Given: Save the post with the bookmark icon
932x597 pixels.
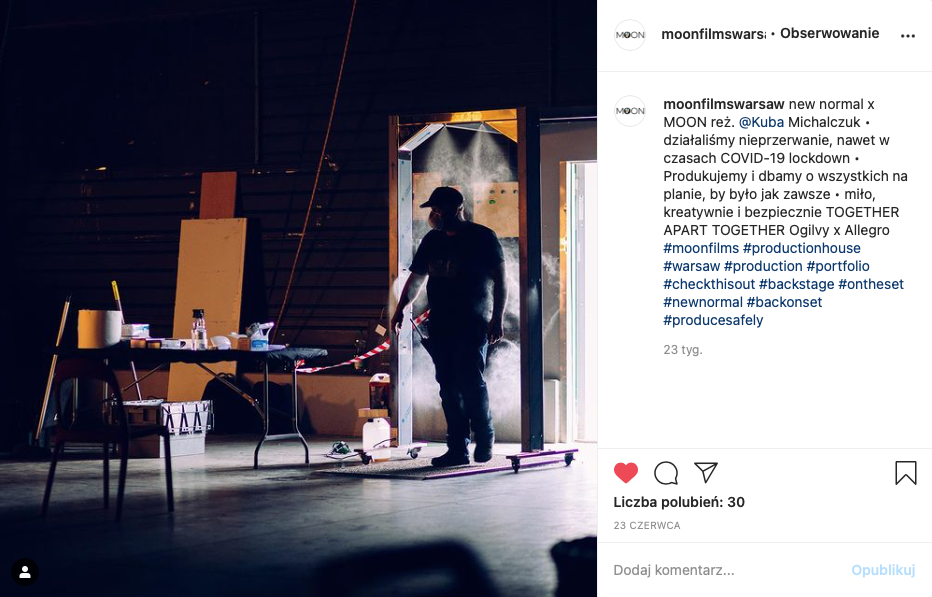Looking at the screenshot, I should click(x=906, y=473).
